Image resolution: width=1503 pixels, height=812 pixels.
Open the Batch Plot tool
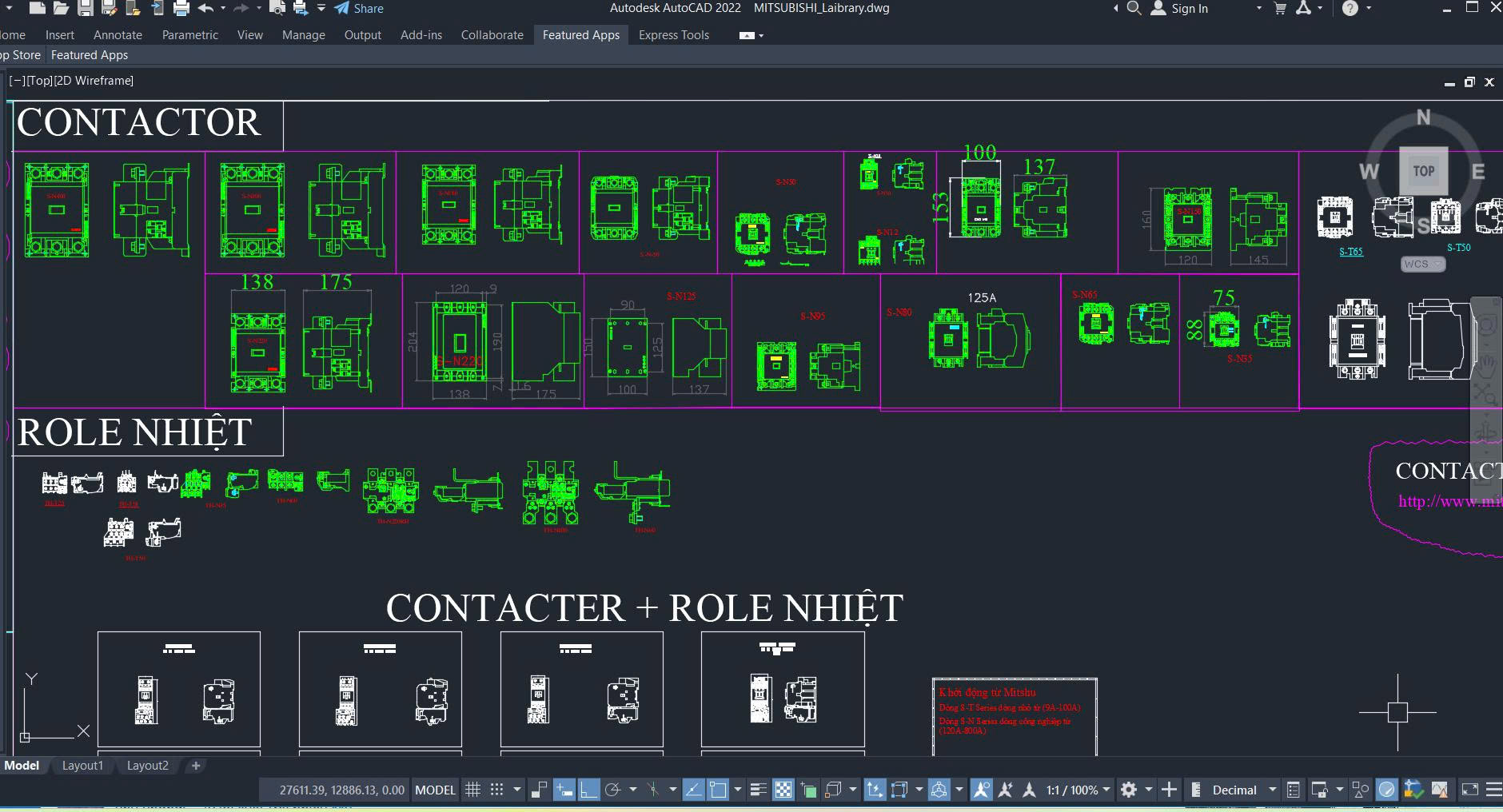pyautogui.click(x=301, y=8)
